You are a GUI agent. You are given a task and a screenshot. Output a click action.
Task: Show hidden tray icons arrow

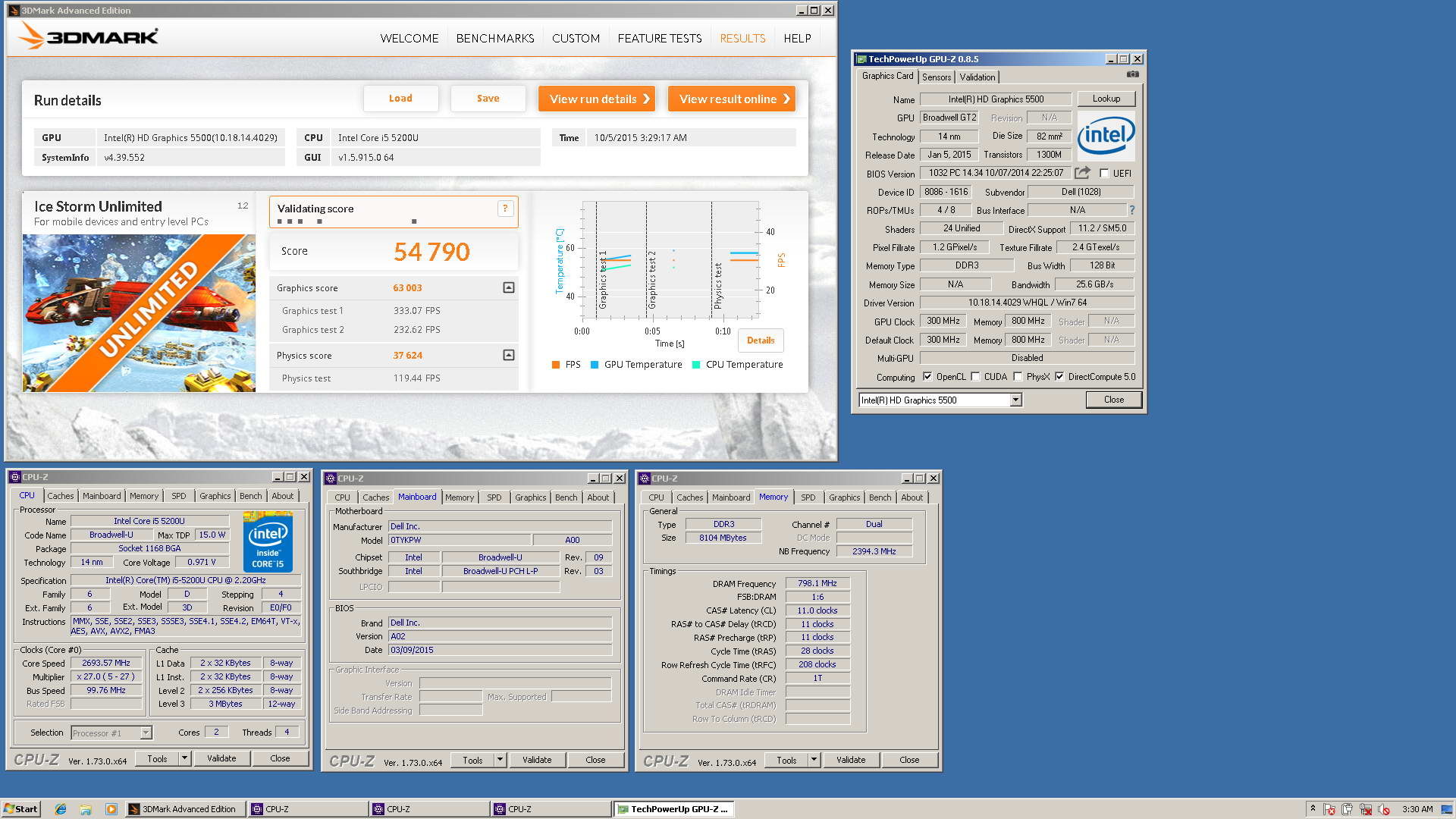[1312, 808]
